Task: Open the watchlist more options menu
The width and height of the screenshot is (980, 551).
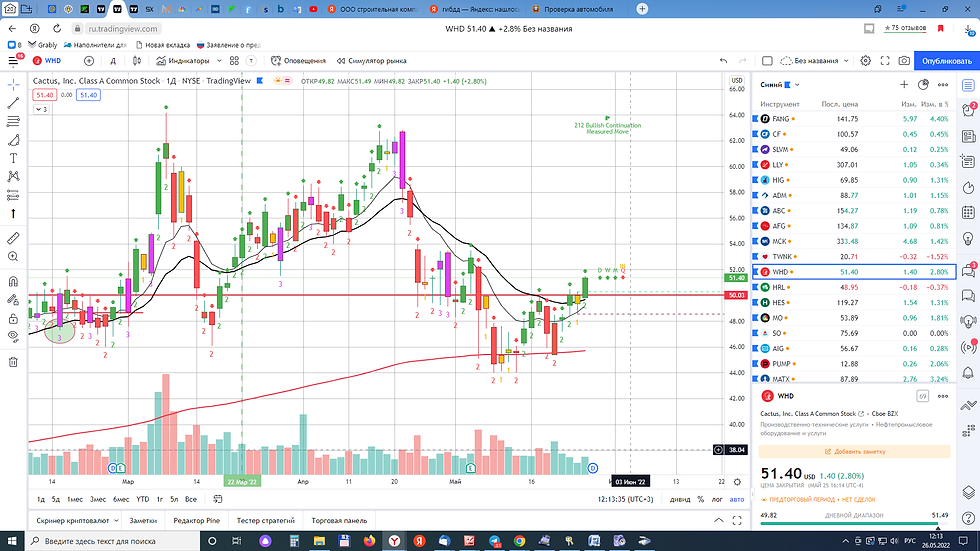Action: click(943, 84)
